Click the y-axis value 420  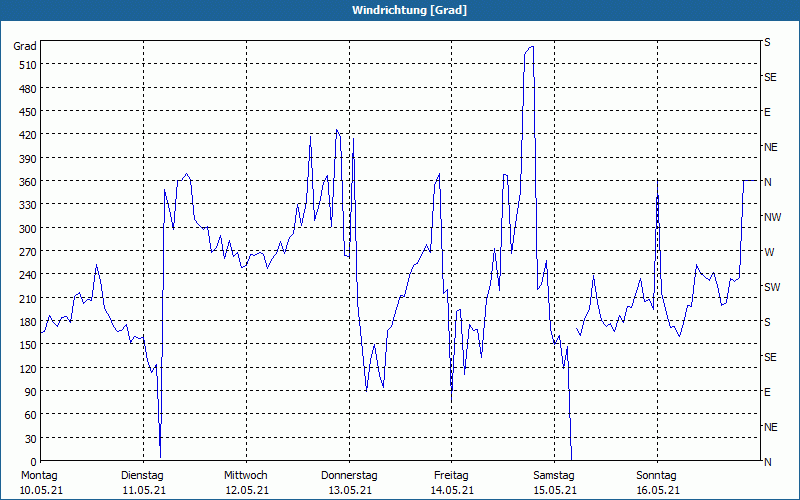[x=28, y=135]
